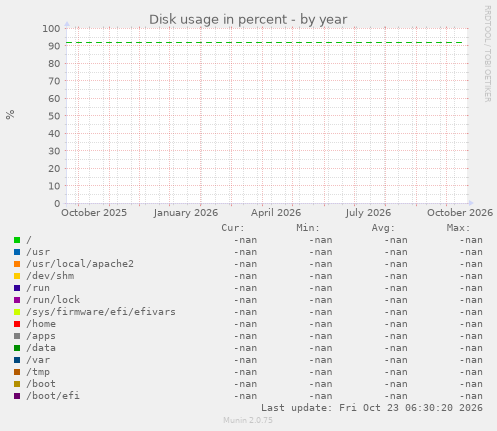Click the purple swatch for /run/lock

click(x=17, y=300)
